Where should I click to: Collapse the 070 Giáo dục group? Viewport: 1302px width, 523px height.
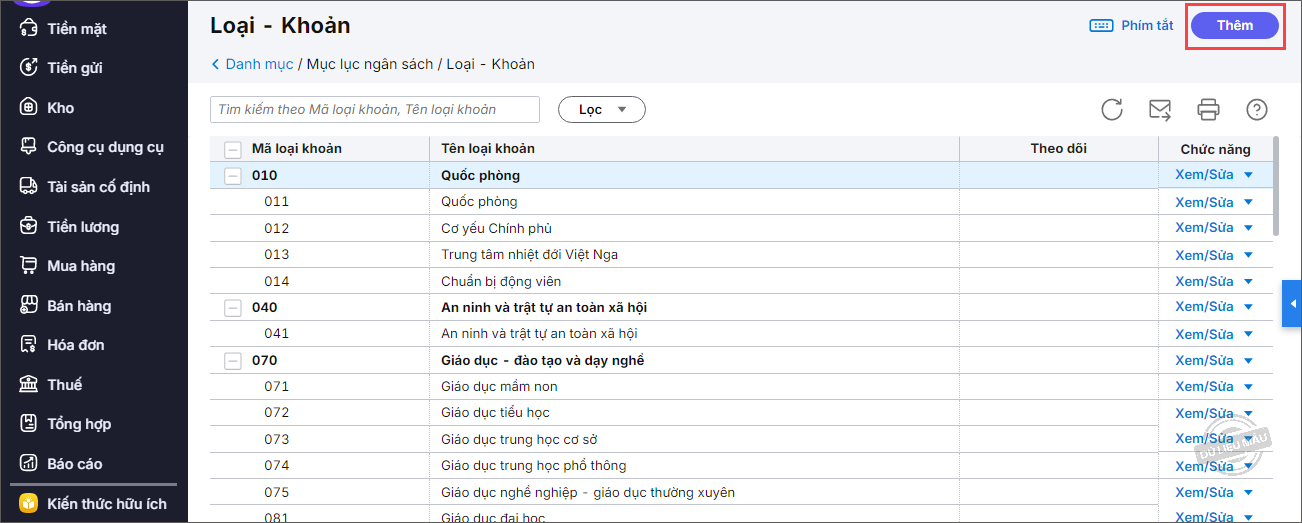click(233, 361)
